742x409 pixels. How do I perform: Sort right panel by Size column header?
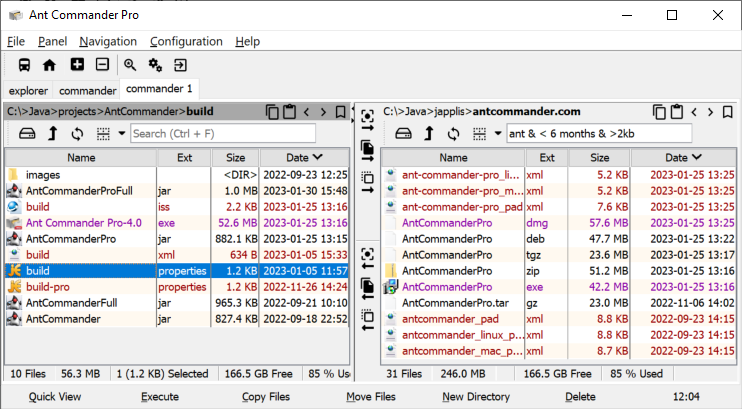[x=600, y=158]
